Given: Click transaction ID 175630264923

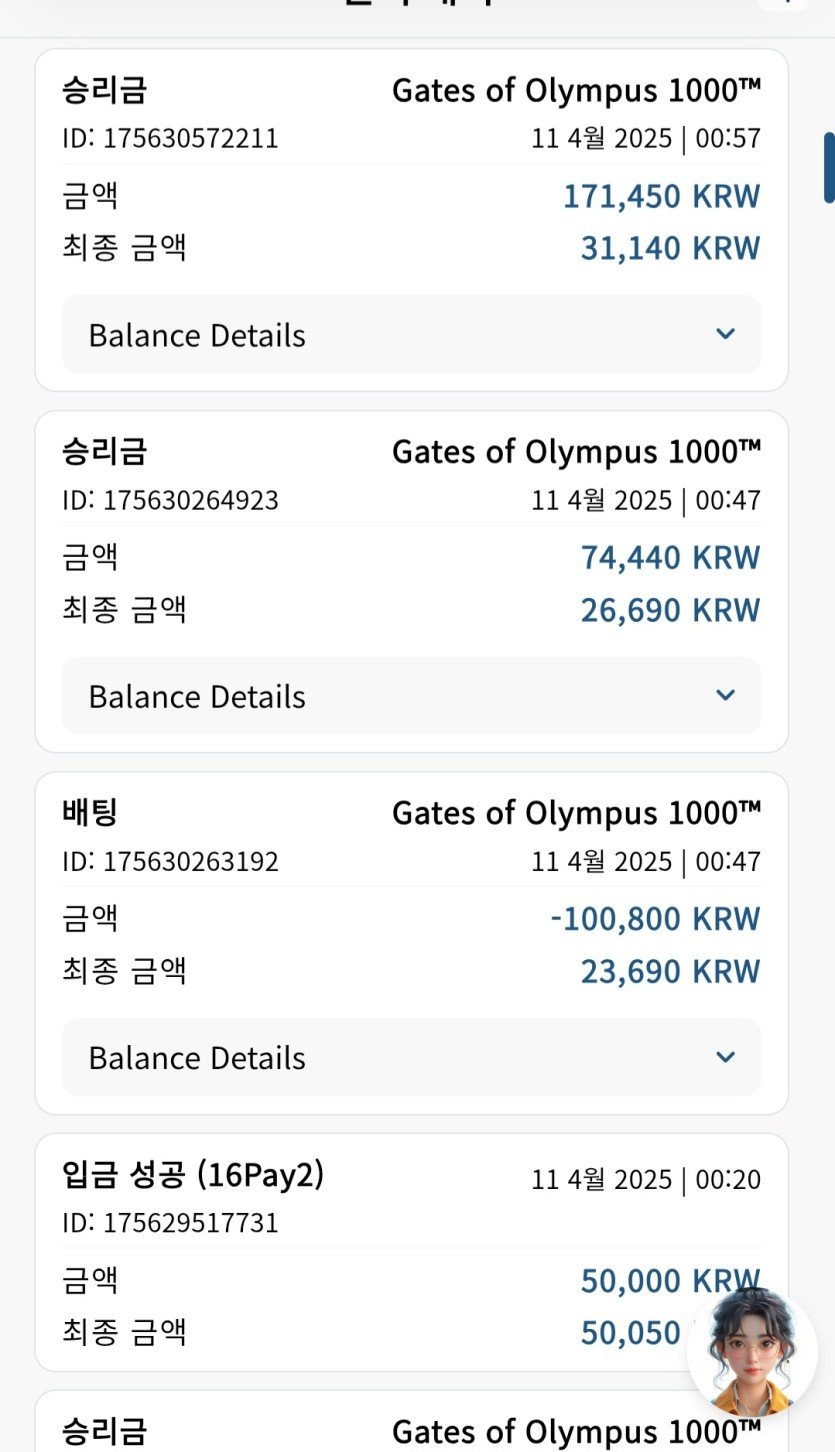Looking at the screenshot, I should 170,500.
